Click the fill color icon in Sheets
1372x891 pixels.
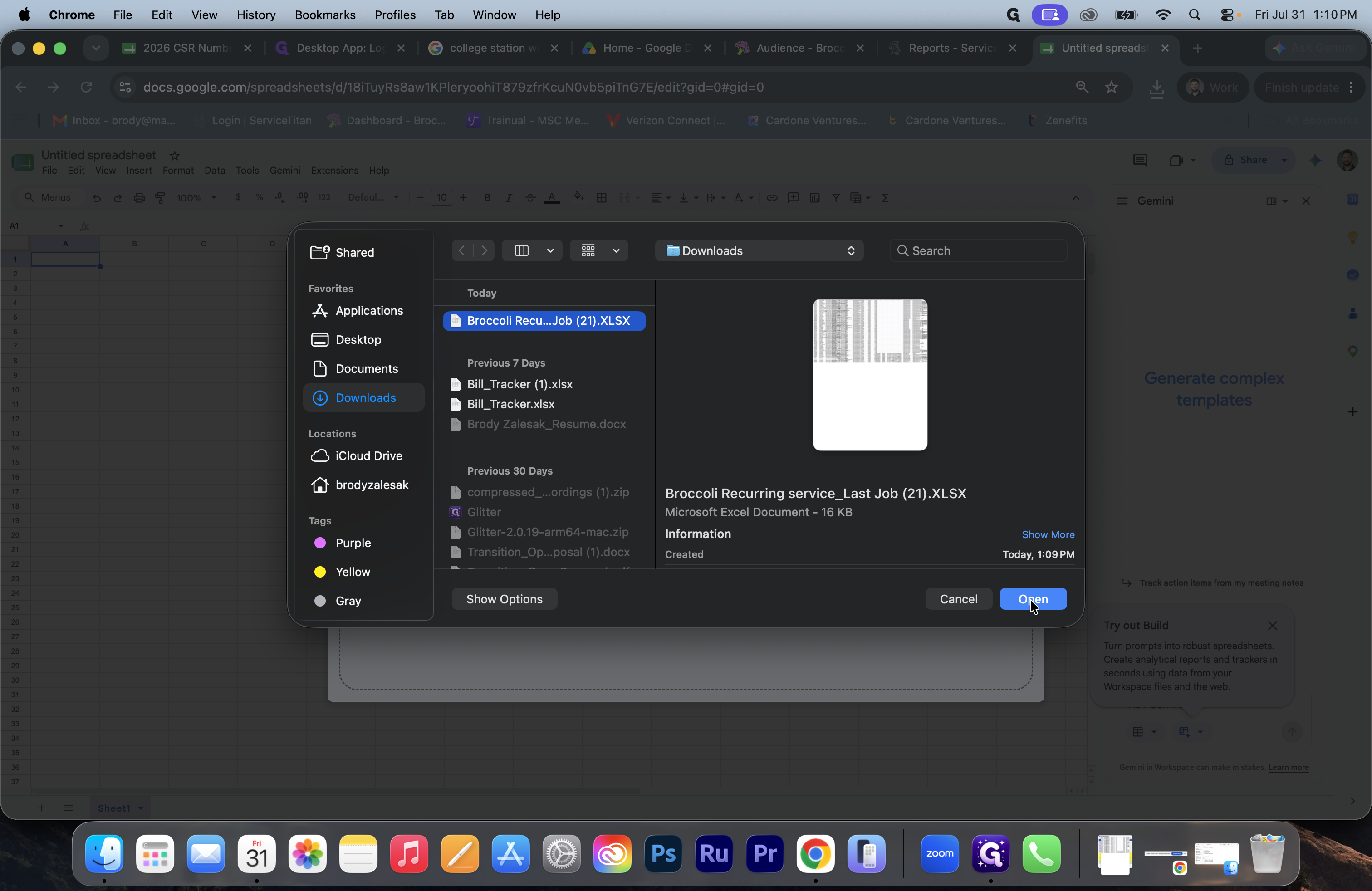click(x=578, y=198)
